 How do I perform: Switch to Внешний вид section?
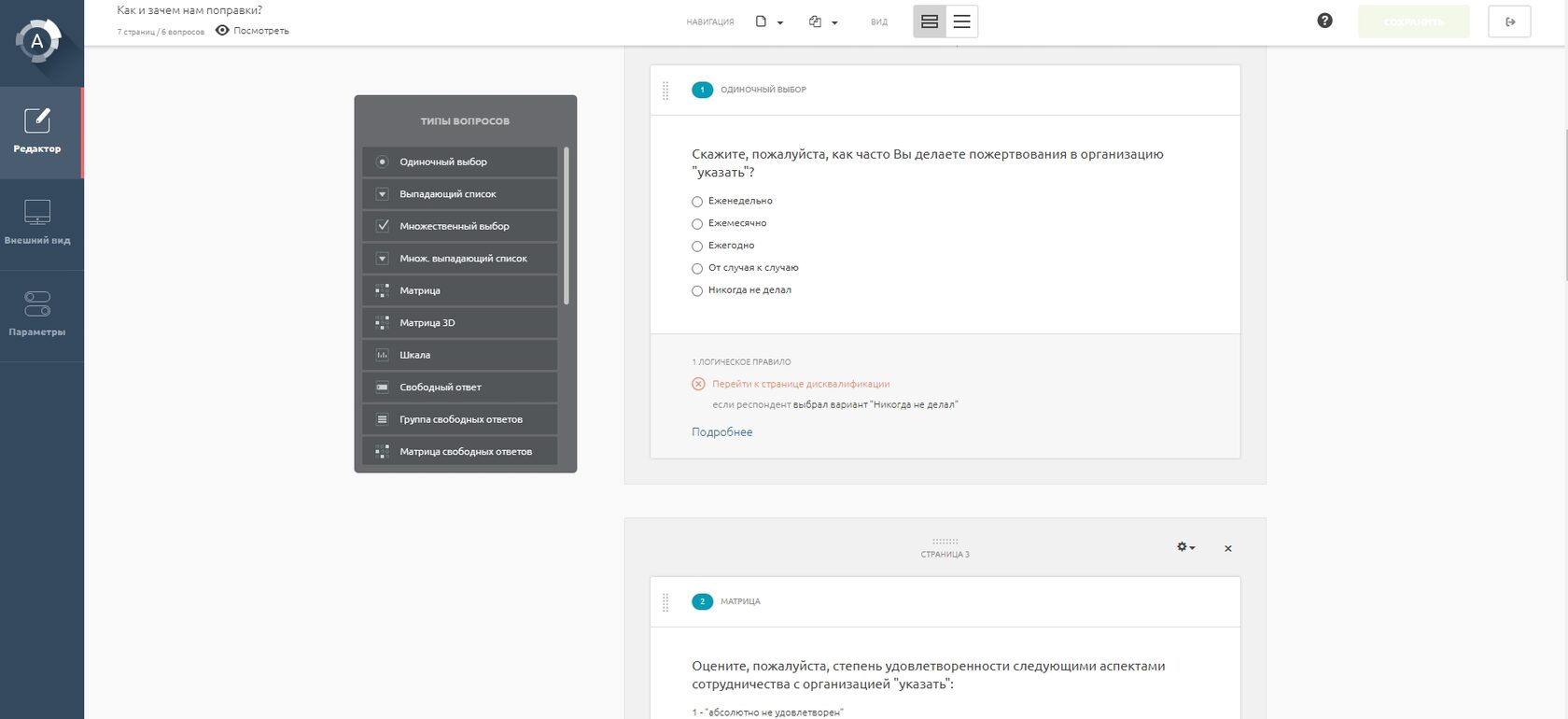[x=41, y=224]
